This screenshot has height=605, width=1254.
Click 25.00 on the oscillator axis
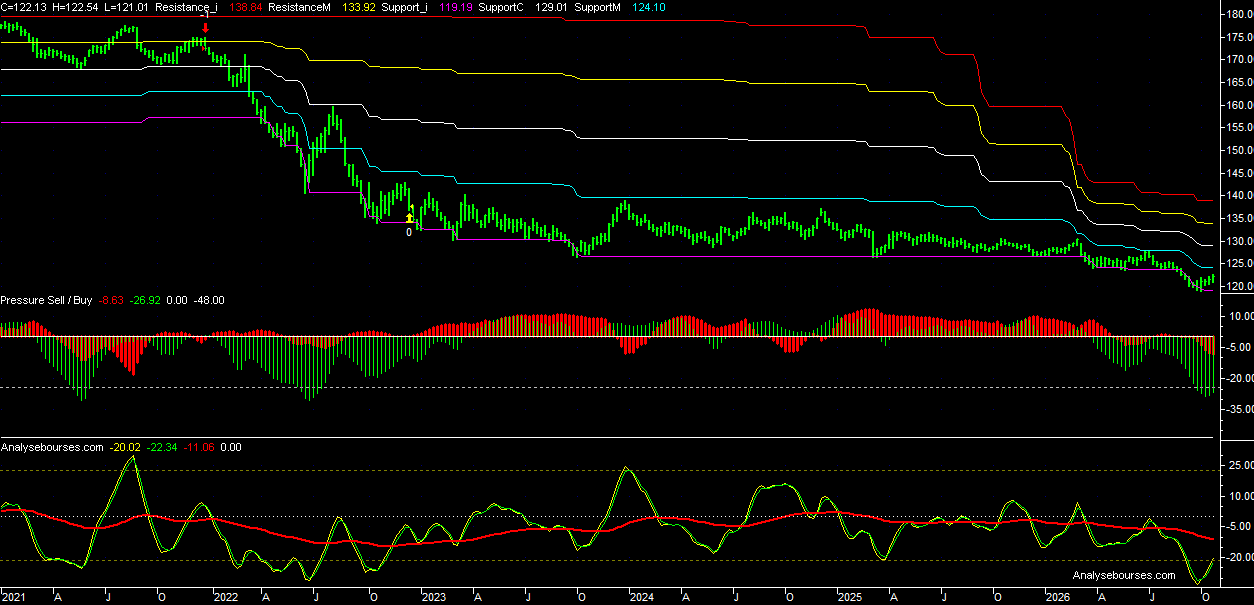point(1239,465)
